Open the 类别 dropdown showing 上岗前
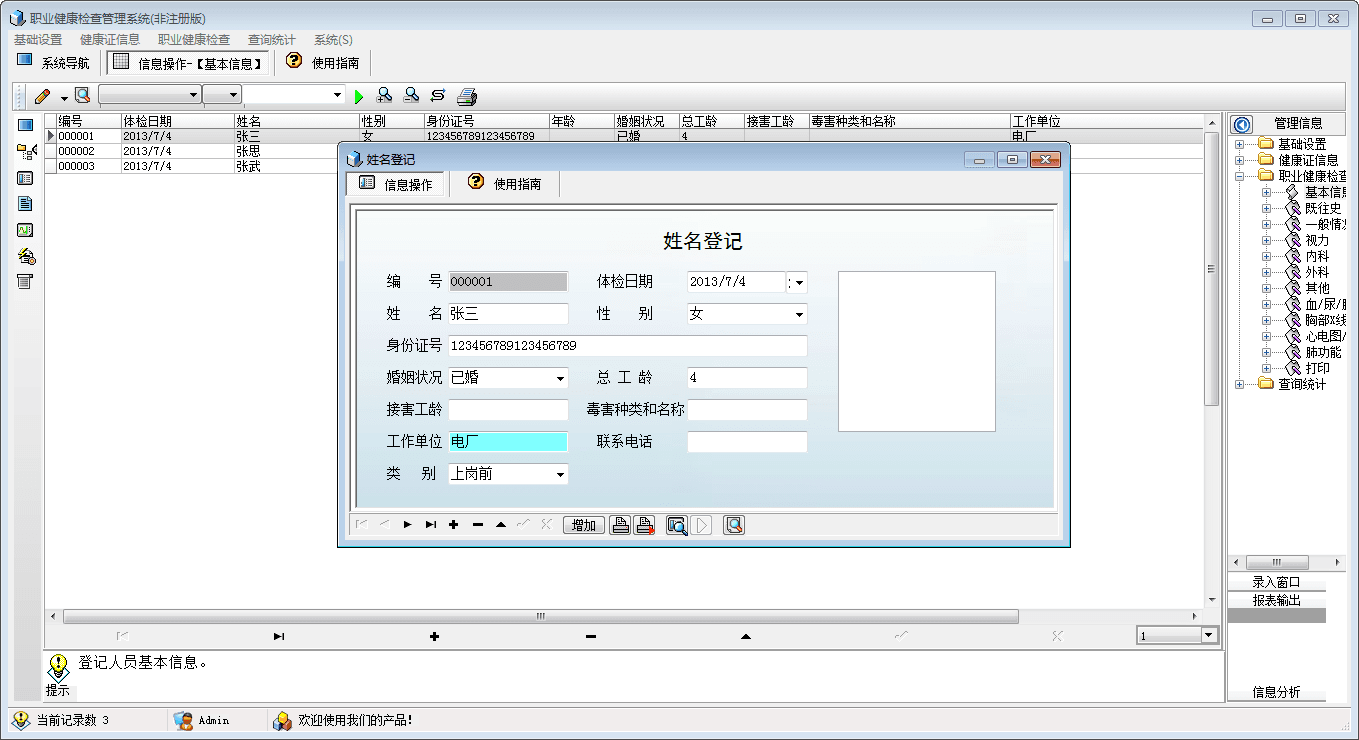 pos(560,474)
